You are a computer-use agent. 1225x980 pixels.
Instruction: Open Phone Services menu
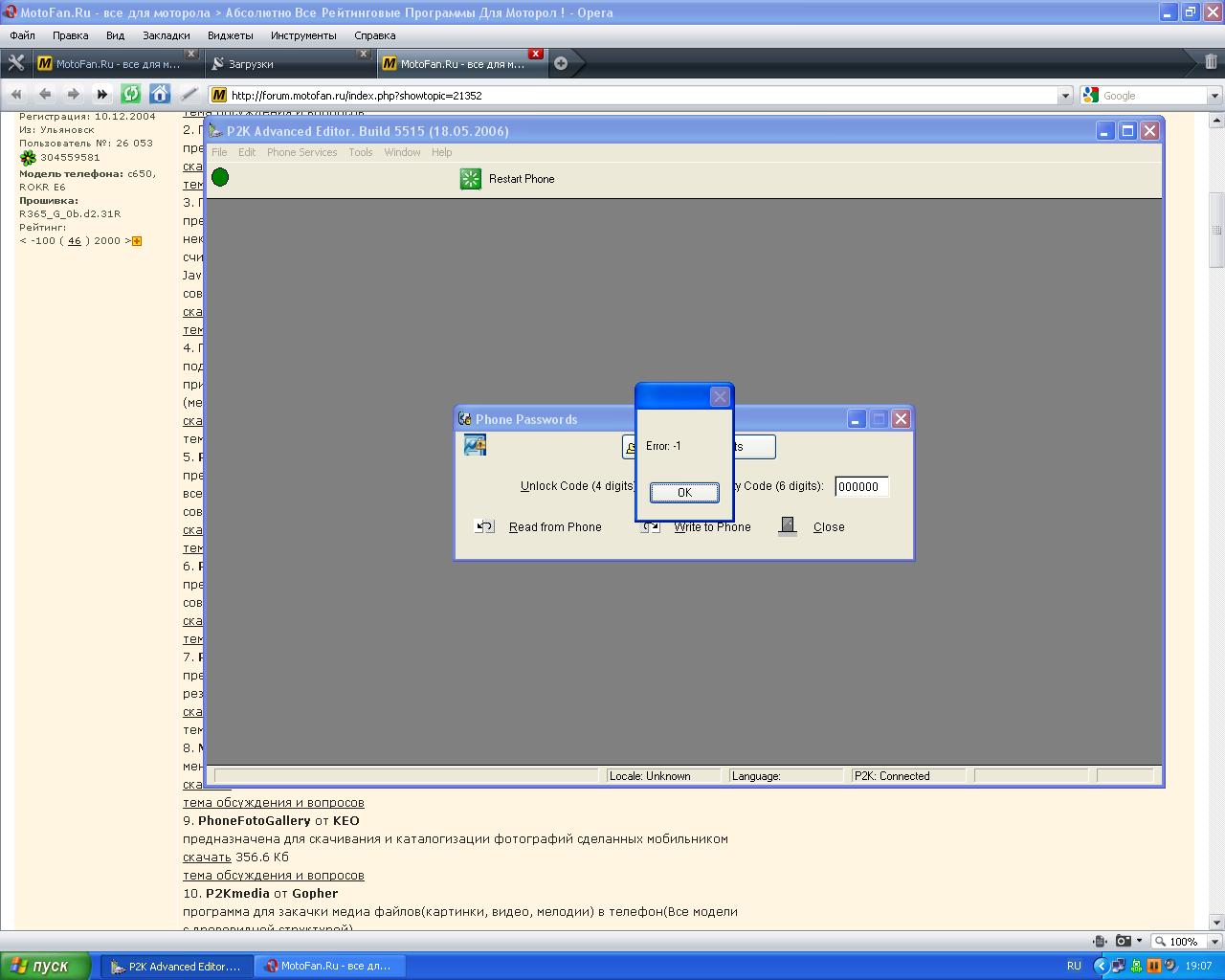click(301, 152)
